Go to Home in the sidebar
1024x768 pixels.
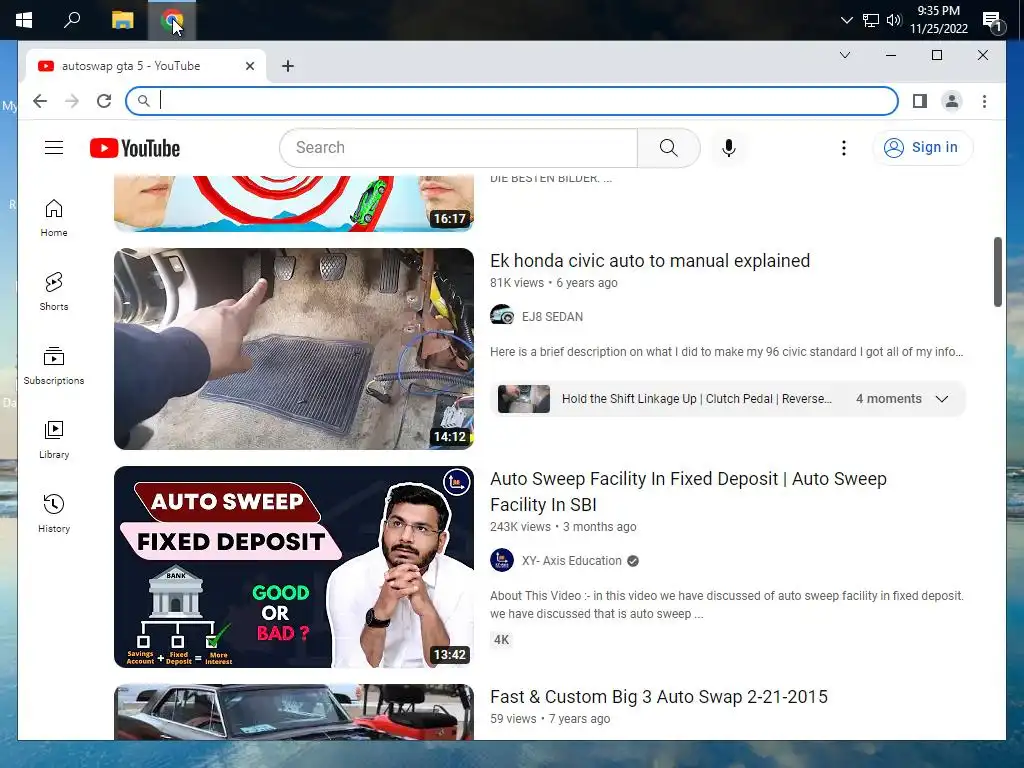point(54,218)
